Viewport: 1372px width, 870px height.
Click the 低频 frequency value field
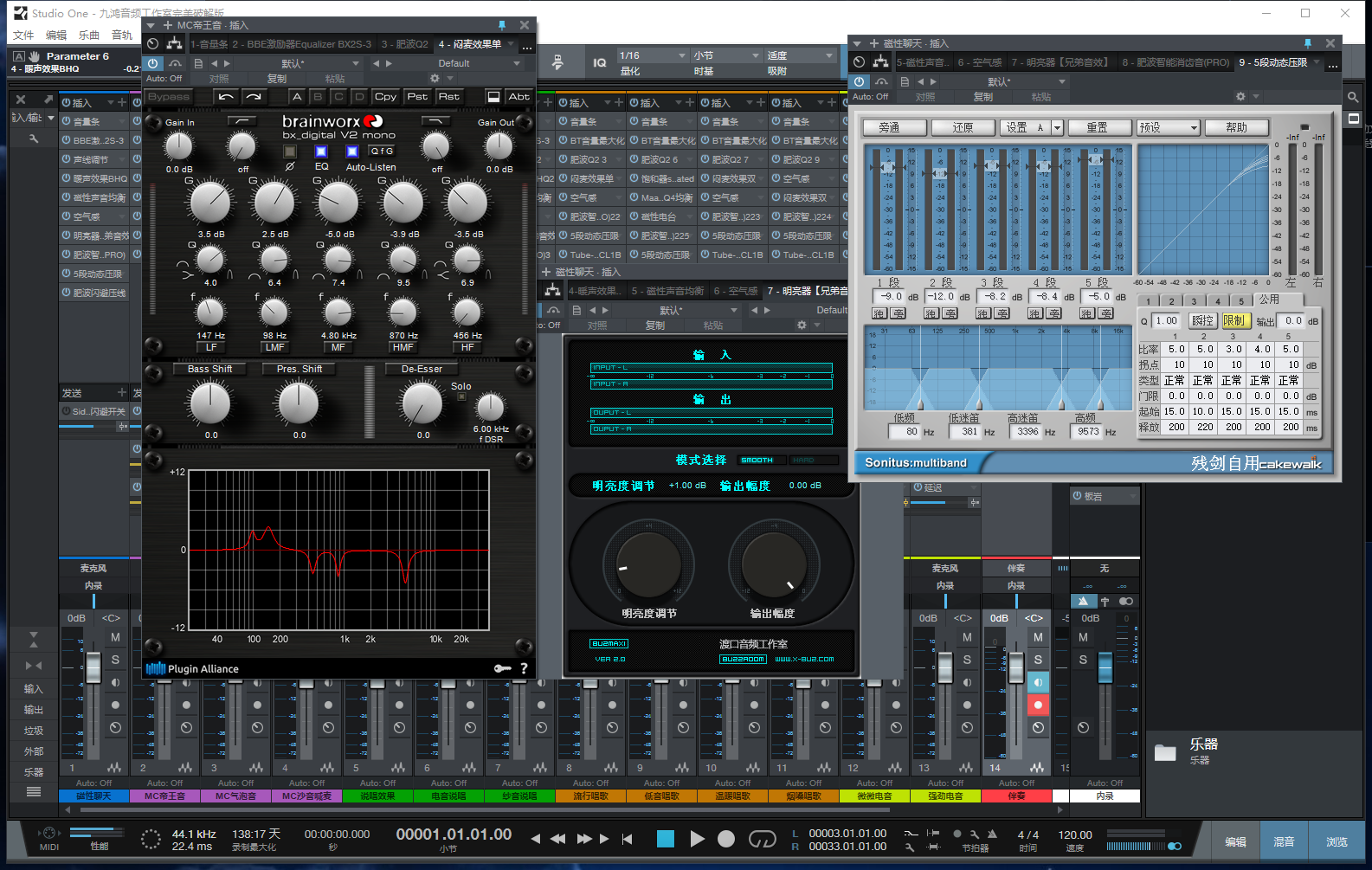[906, 431]
